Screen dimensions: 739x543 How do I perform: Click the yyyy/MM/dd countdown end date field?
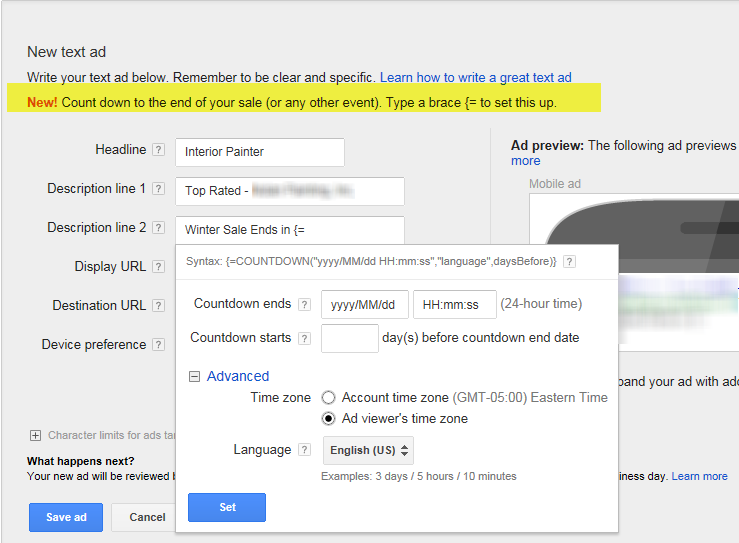pos(364,304)
